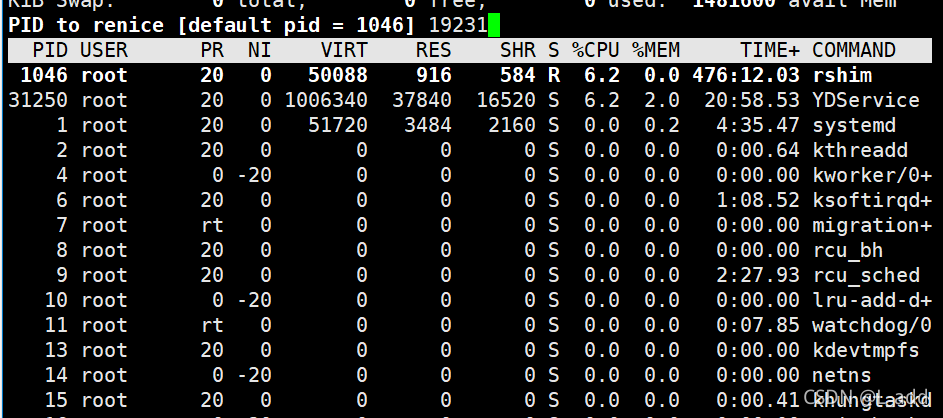
Task: Click the 37840 RES value
Action: coord(422,100)
